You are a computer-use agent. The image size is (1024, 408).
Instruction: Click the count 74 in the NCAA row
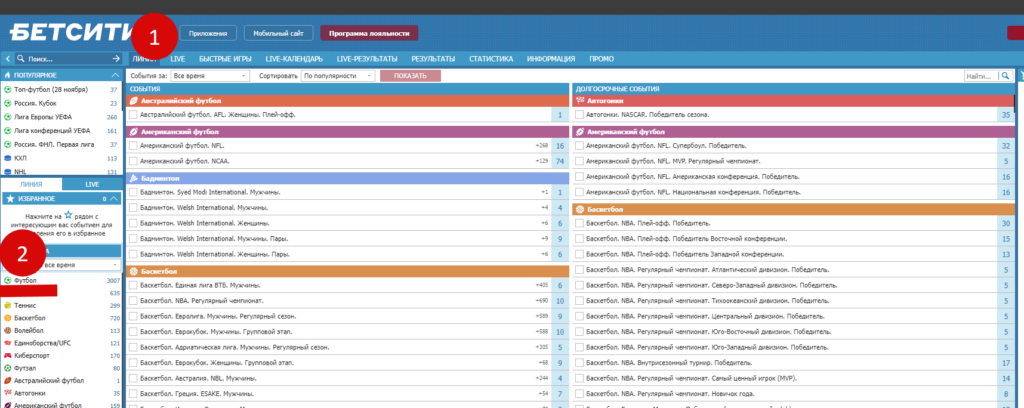coord(560,161)
